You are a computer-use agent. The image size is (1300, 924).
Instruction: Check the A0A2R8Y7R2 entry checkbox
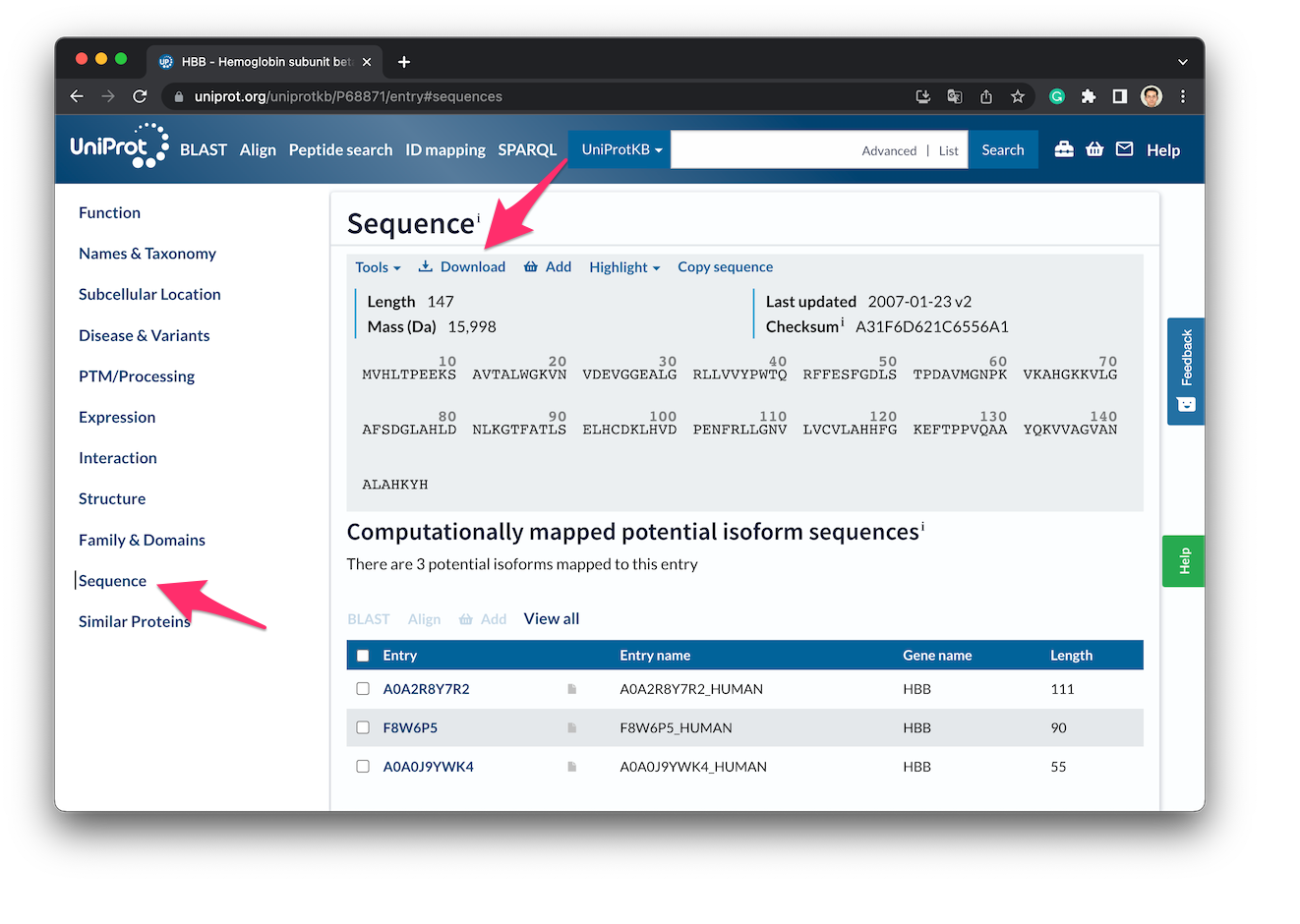363,689
